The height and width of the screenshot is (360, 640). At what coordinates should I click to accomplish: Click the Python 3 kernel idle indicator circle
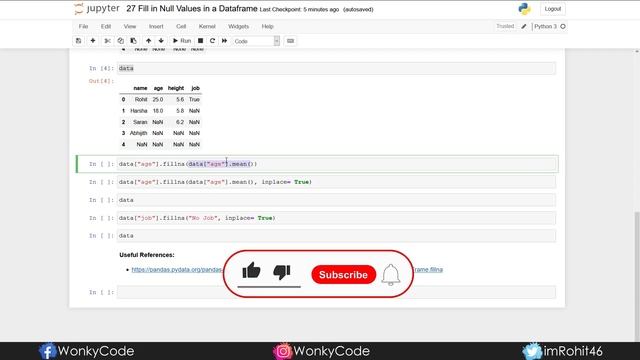[x=563, y=27]
